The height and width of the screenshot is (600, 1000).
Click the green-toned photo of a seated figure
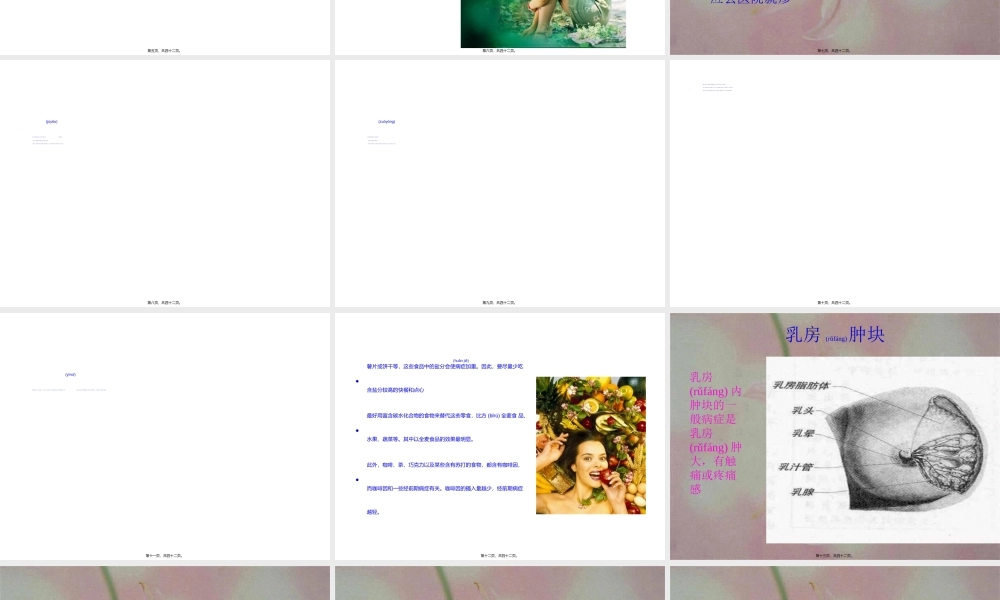543,23
